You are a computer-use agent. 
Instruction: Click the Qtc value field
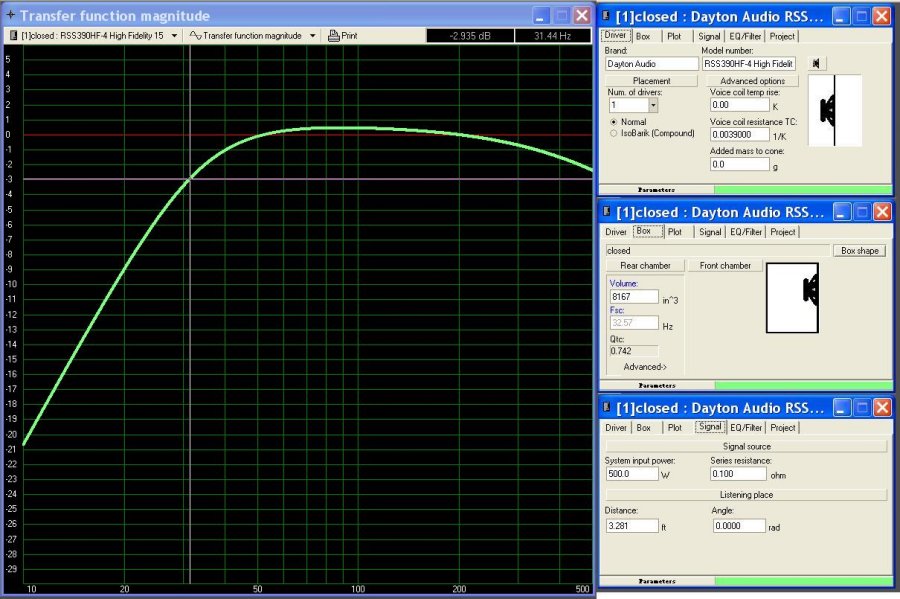634,351
